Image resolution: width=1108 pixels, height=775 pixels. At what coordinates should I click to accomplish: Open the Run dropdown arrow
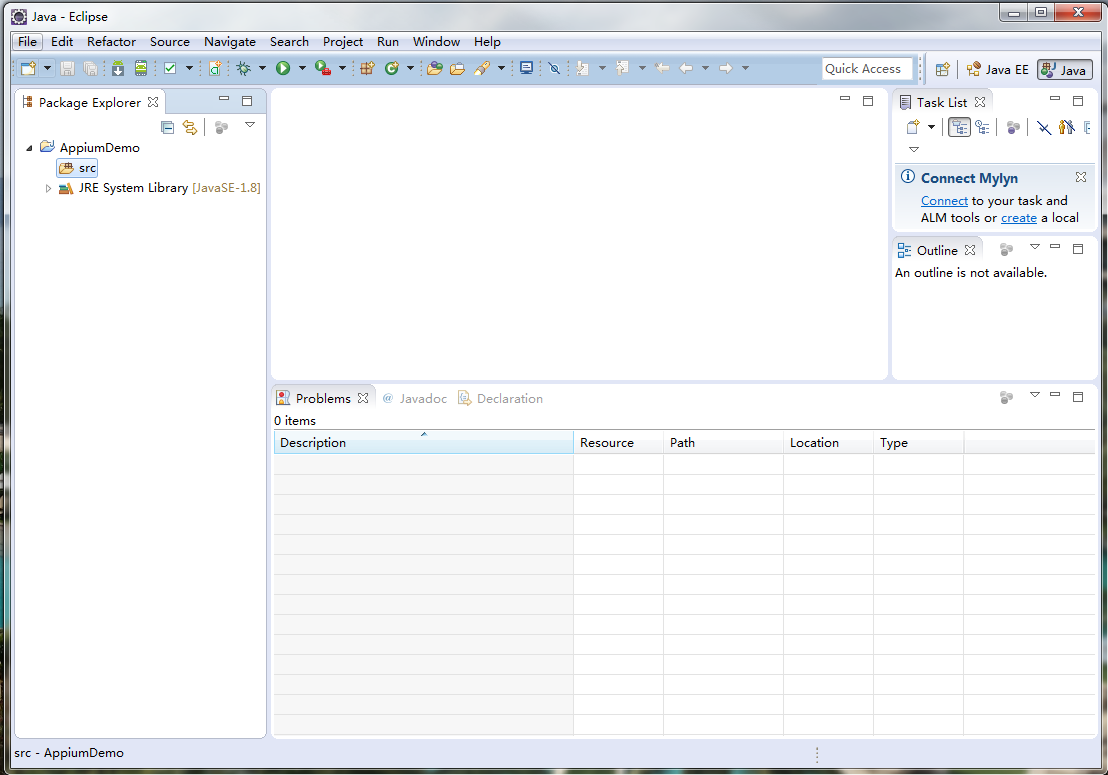pyautogui.click(x=302, y=69)
